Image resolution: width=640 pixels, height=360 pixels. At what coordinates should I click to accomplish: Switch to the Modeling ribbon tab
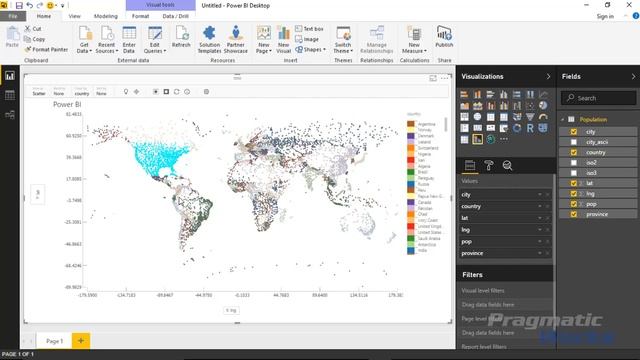click(x=105, y=16)
